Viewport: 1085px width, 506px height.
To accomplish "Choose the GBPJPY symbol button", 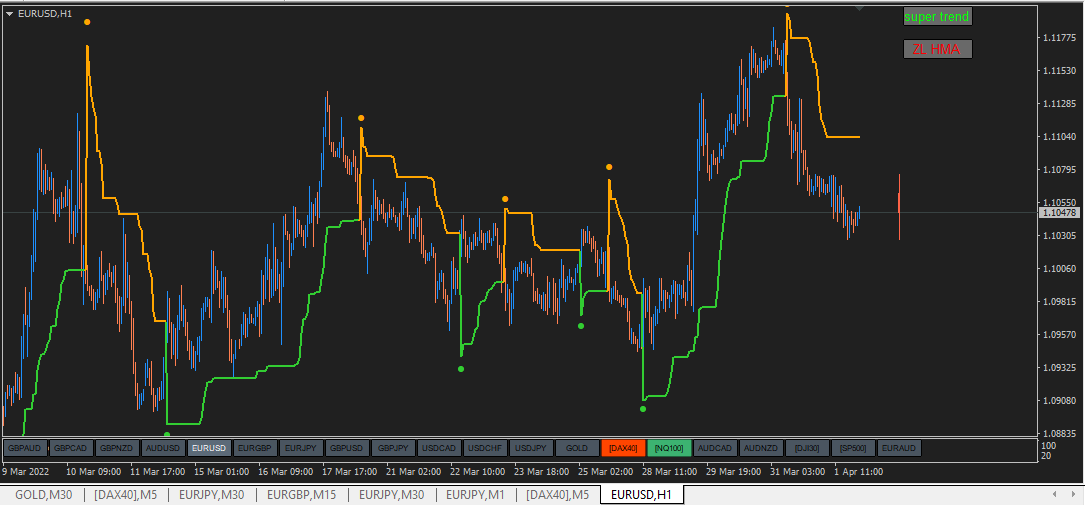I will 393,449.
